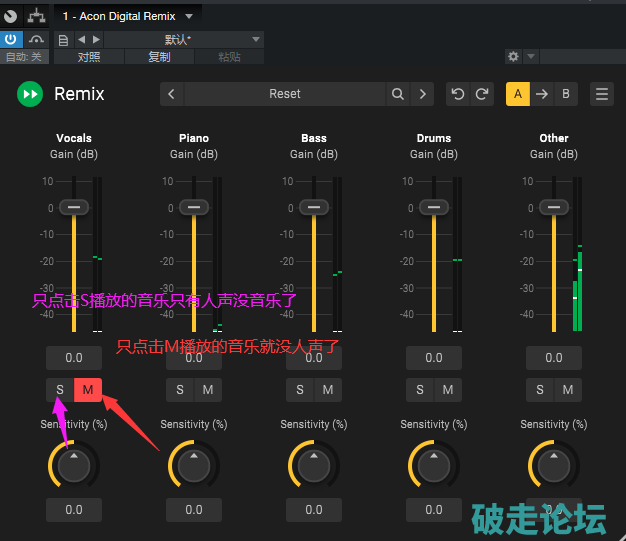Open the preset search magnifier
The height and width of the screenshot is (541, 626).
click(398, 94)
